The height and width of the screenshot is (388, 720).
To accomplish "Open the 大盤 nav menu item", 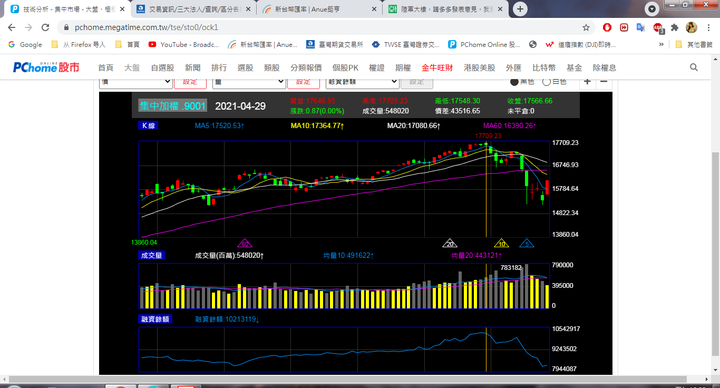I will point(132,67).
